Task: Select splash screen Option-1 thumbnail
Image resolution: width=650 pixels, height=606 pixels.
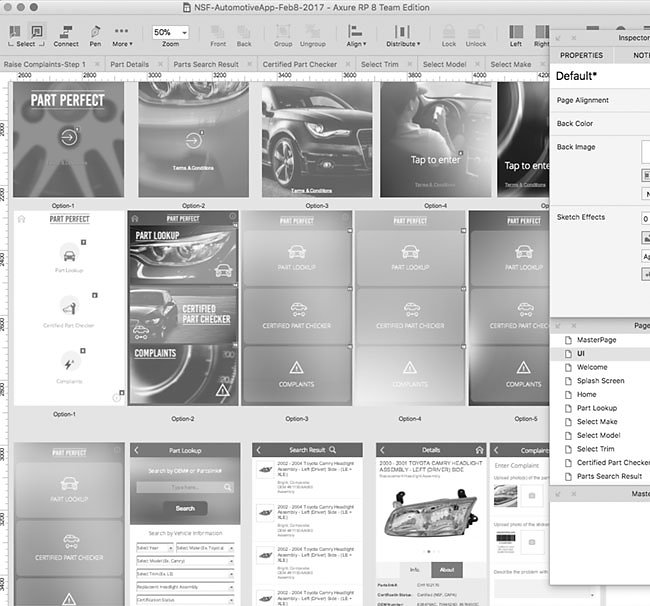Action: click(68, 139)
